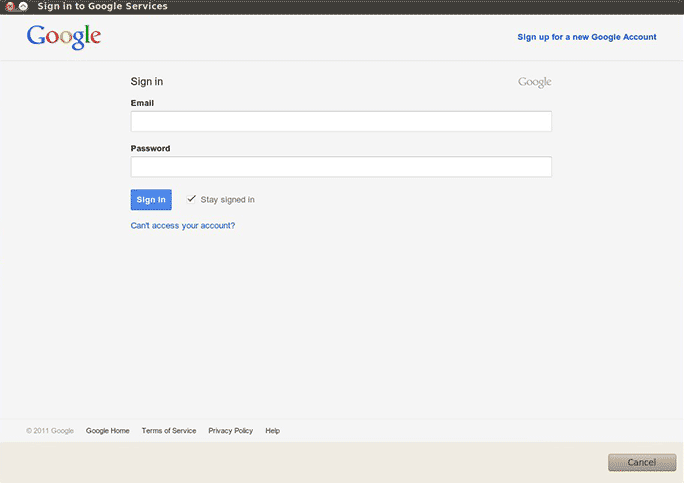684x483 pixels.
Task: Click the Email field label
Action: 142,103
